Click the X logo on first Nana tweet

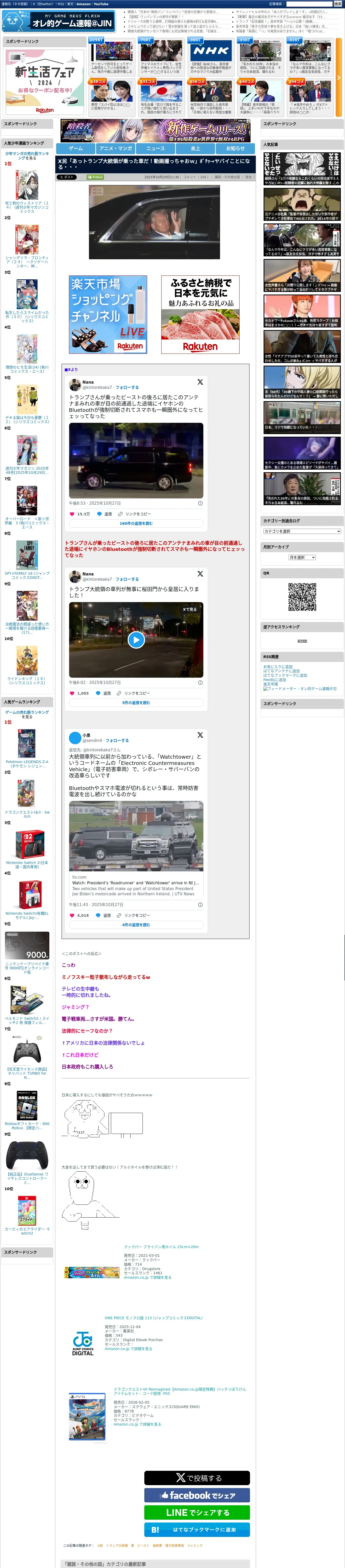(x=200, y=382)
